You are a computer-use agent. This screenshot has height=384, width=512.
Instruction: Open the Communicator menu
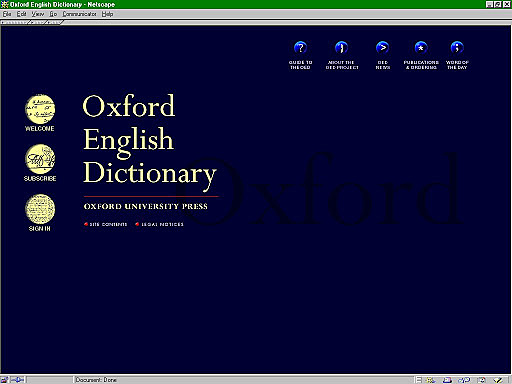(x=79, y=14)
